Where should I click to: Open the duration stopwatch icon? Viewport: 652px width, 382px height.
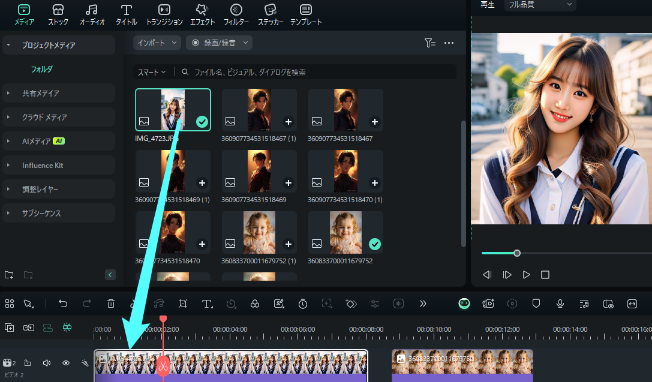point(303,304)
